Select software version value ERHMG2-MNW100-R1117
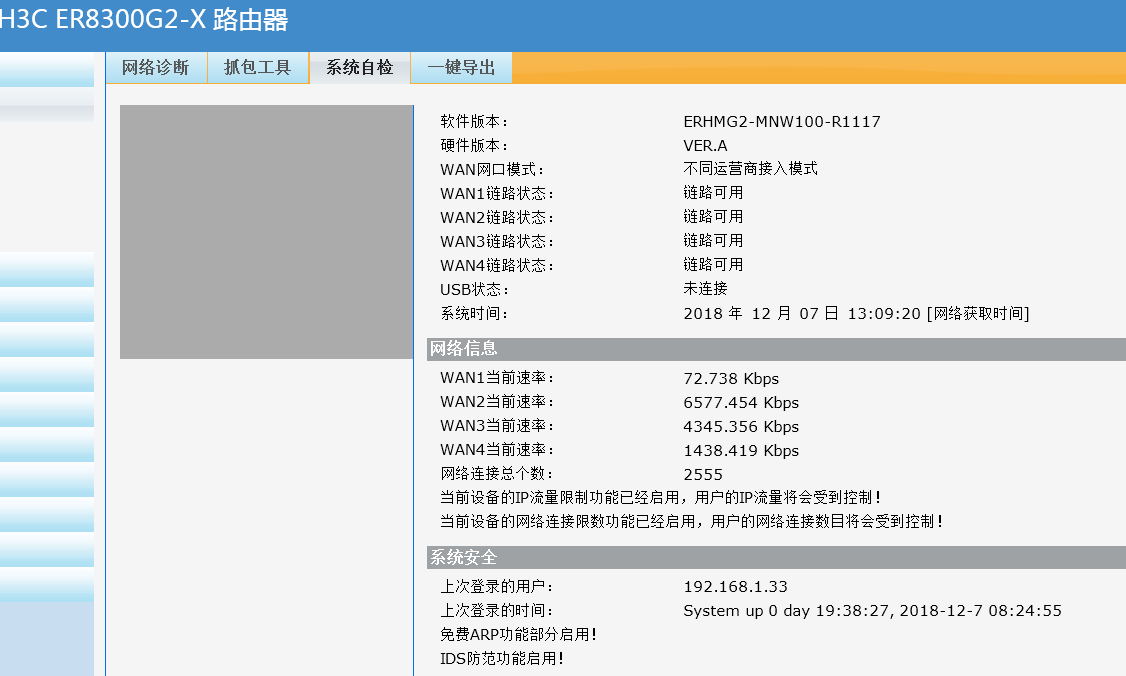 pos(782,121)
